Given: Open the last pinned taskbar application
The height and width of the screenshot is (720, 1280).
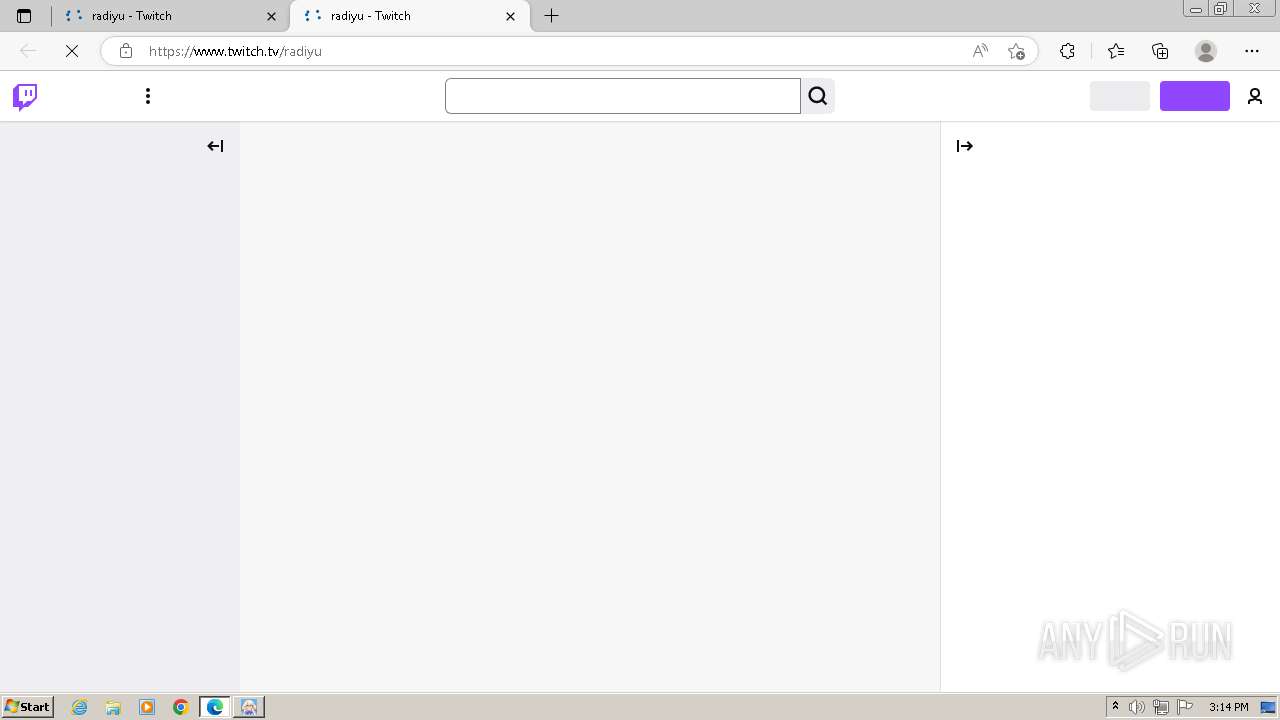Looking at the screenshot, I should pos(249,707).
